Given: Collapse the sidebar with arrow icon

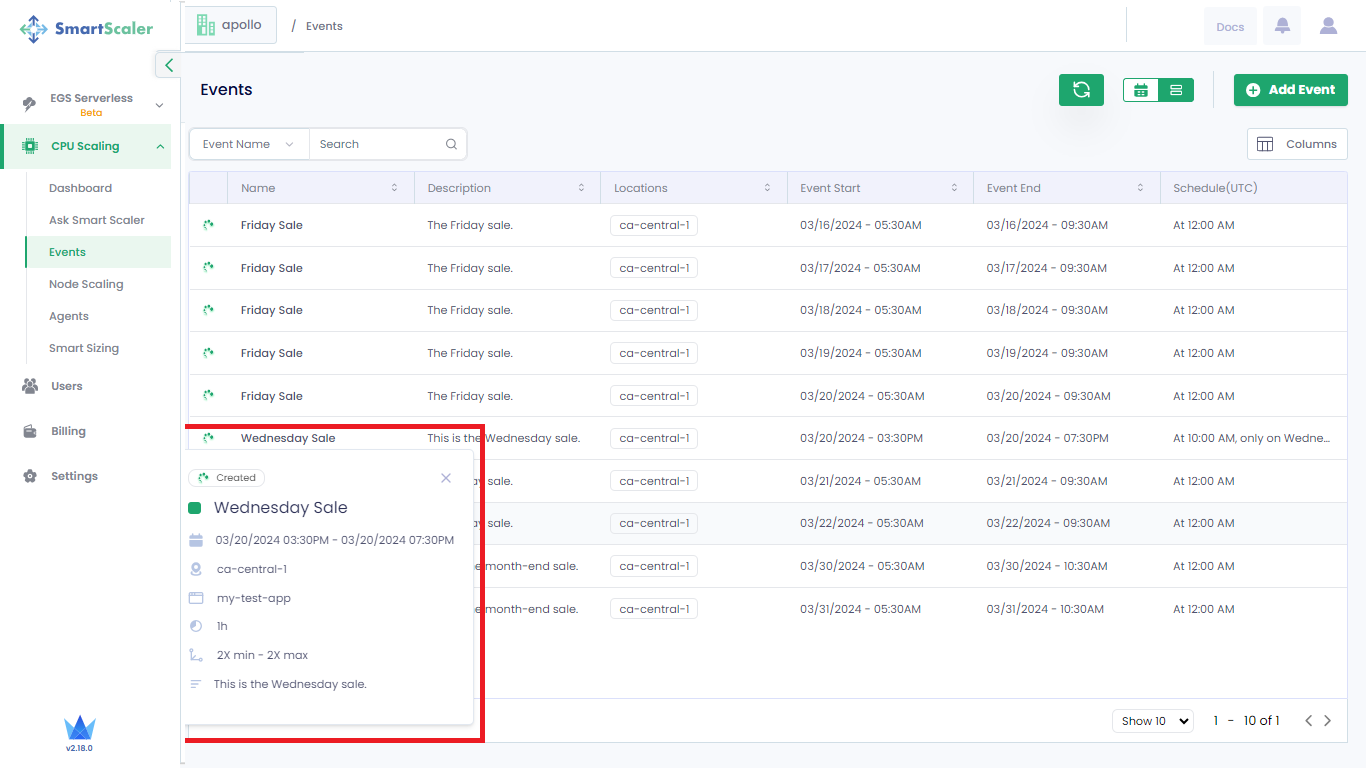Looking at the screenshot, I should [168, 65].
